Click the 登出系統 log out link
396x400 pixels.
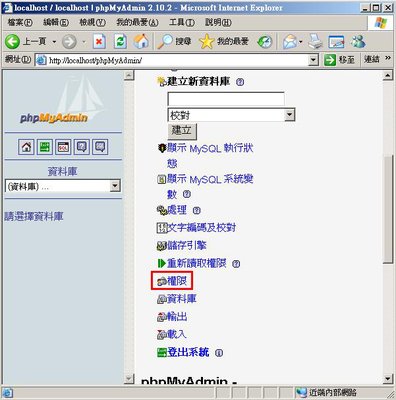(188, 352)
